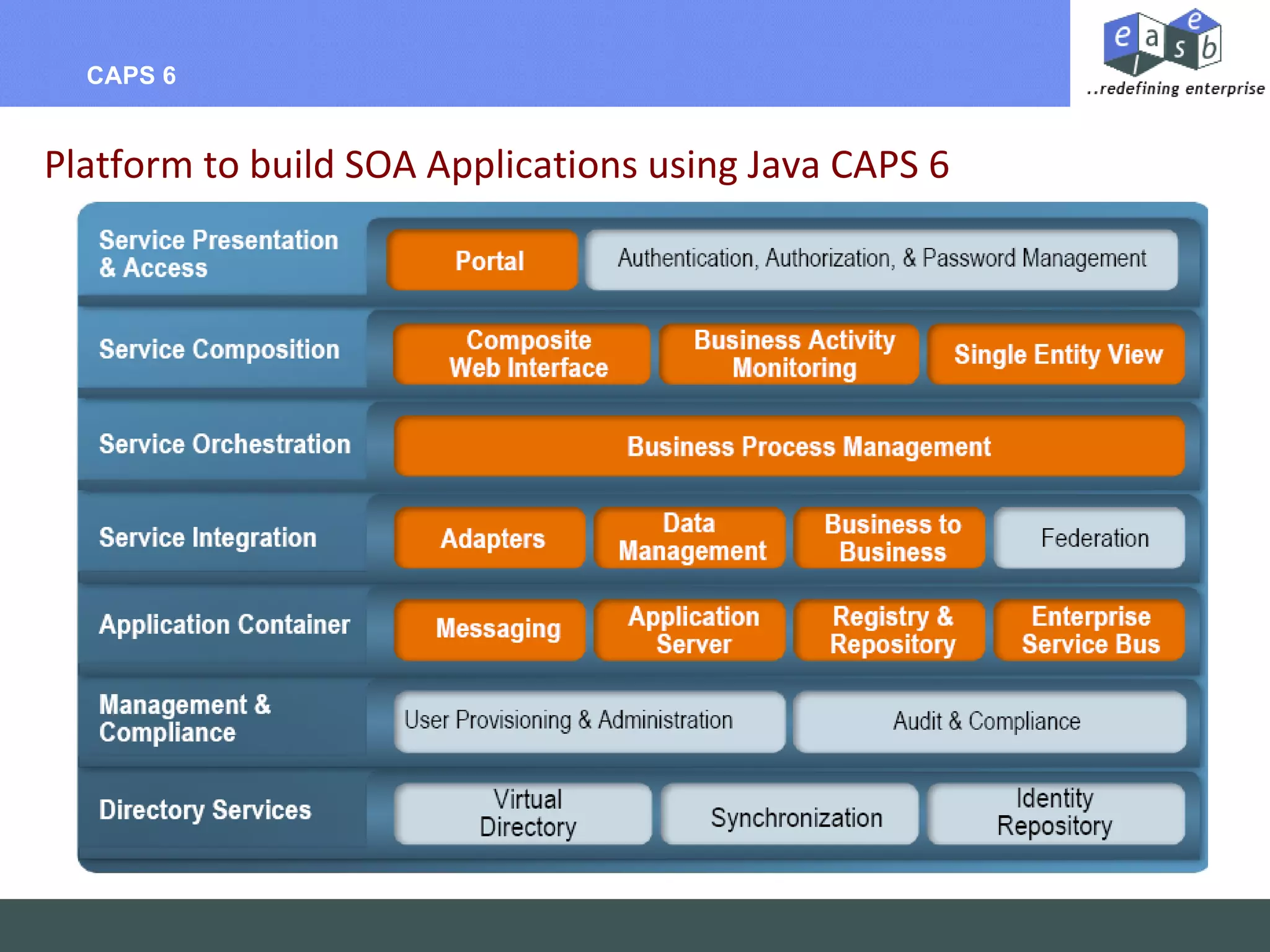Click the Messaging block
Screen dimensions: 1270x952
[490, 629]
